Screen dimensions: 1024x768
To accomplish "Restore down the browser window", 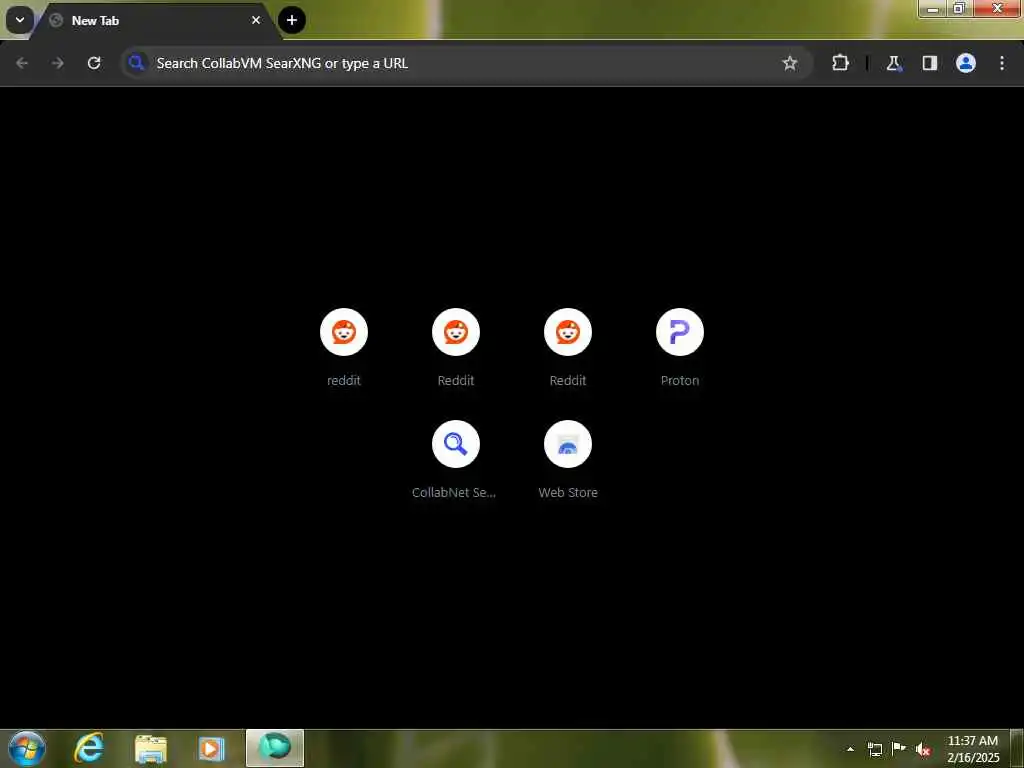I will pyautogui.click(x=959, y=9).
